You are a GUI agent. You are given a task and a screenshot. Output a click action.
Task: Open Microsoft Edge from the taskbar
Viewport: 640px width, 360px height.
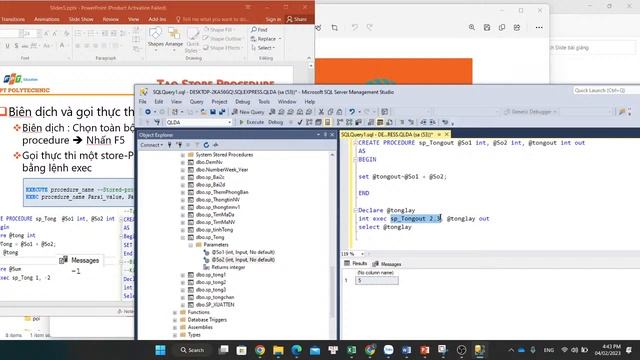pos(296,350)
